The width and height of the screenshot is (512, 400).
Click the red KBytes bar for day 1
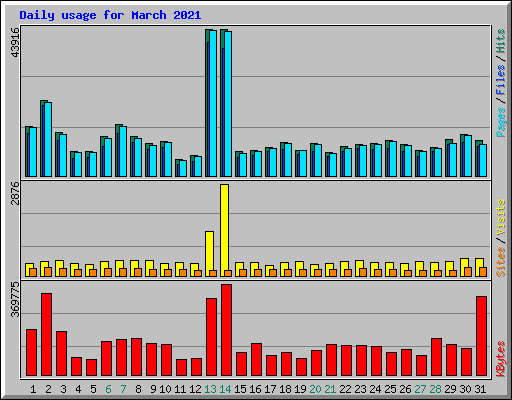[31, 353]
